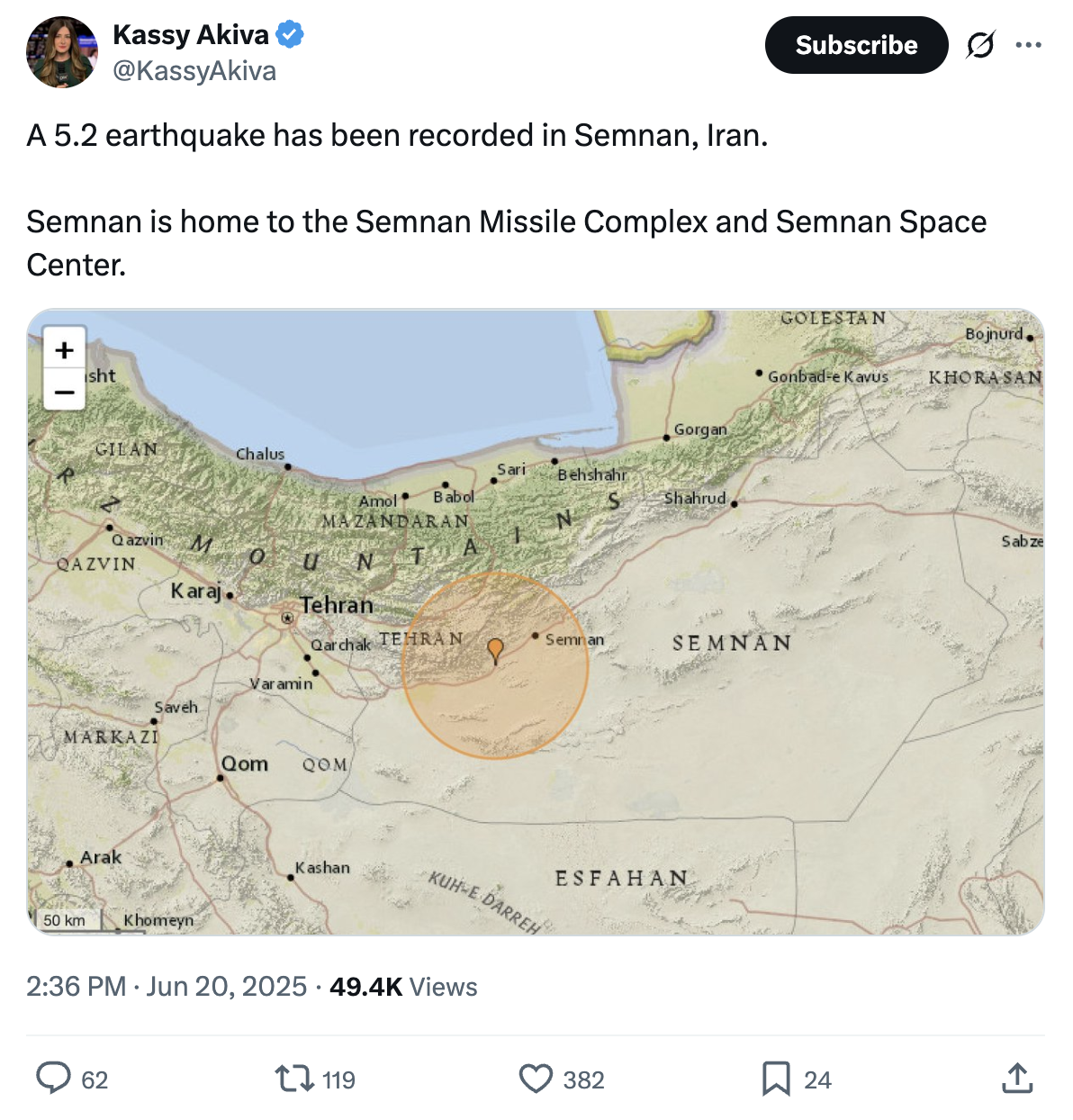This screenshot has height=1120, width=1073.
Task: Click the 50 km map scale bar
Action: pyautogui.click(x=66, y=920)
